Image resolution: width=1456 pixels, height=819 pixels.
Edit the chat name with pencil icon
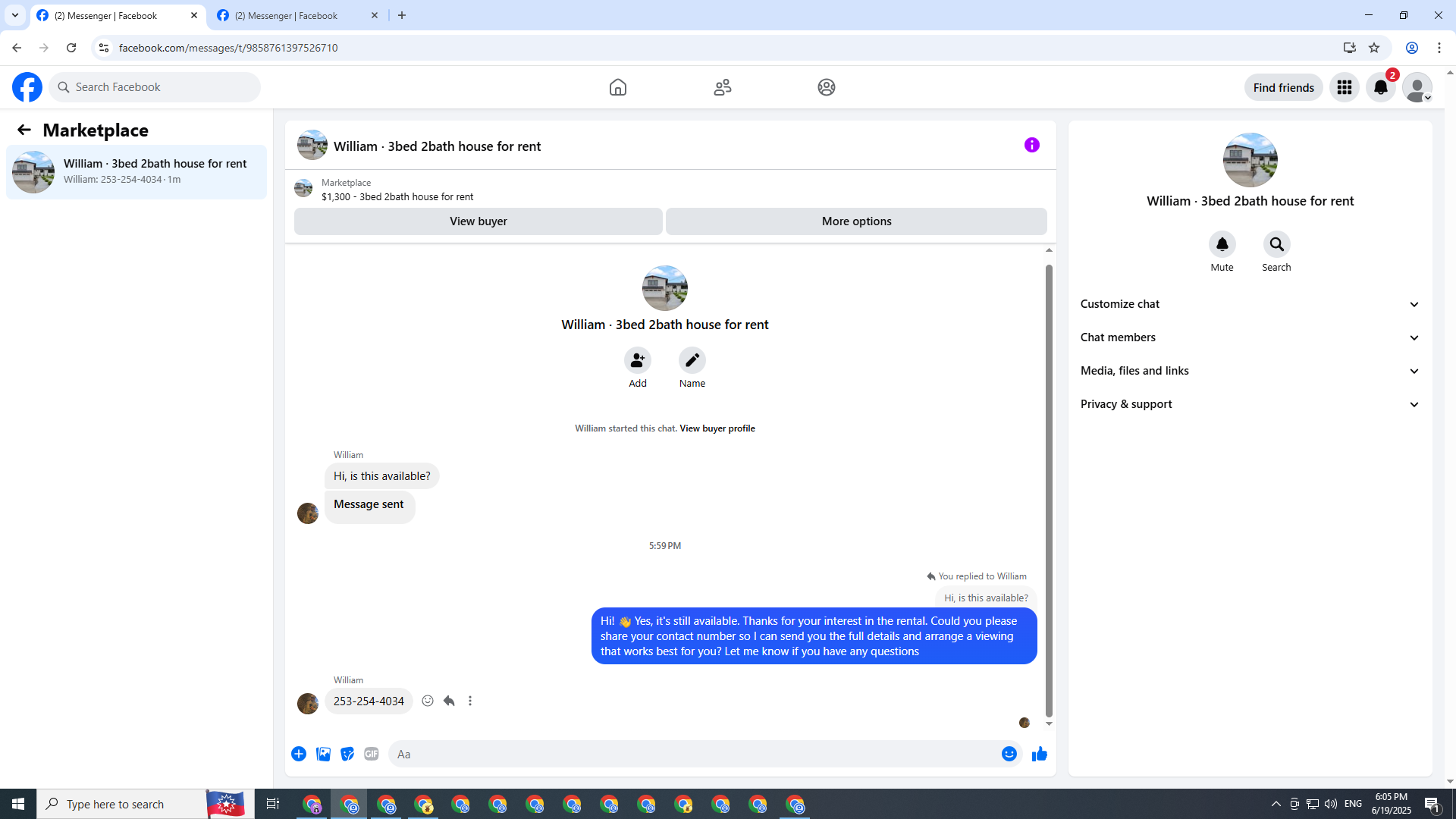pos(692,360)
